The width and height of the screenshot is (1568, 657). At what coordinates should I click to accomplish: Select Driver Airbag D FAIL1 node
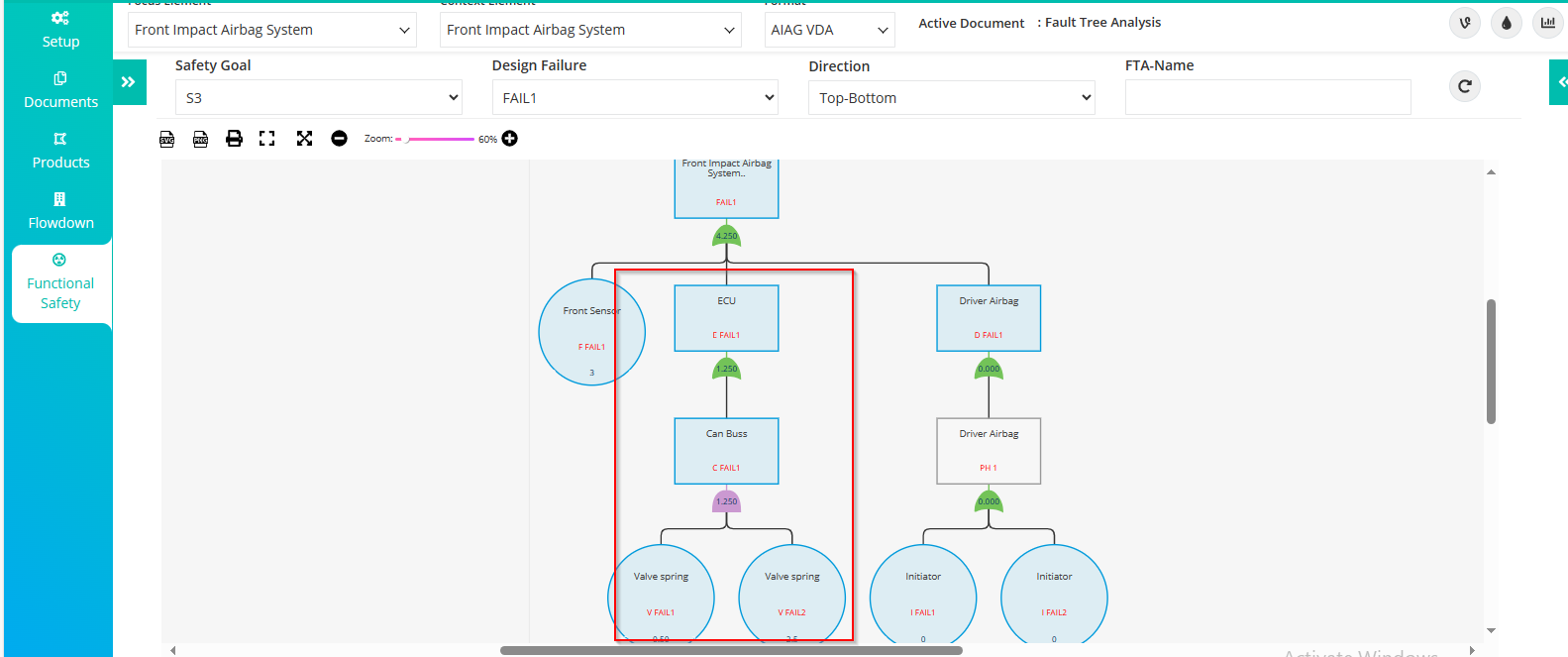(989, 318)
